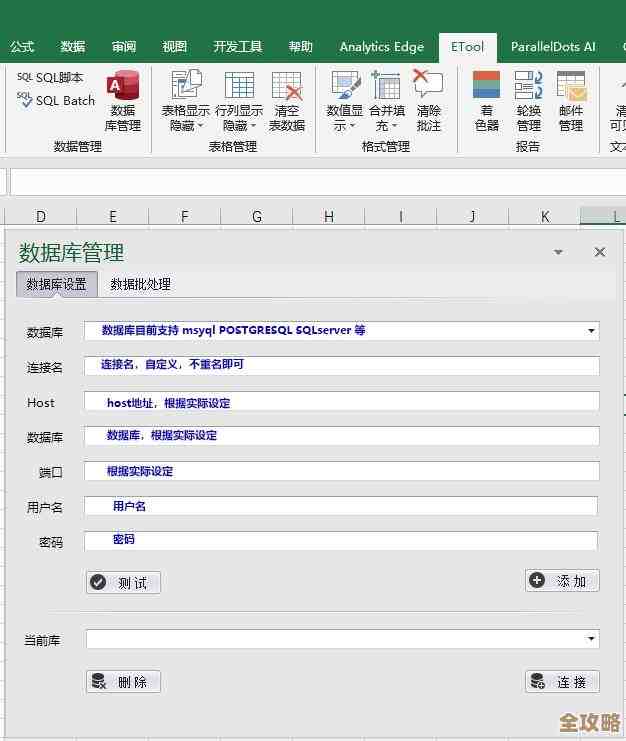This screenshot has width=626, height=741.
Task: Click 添加 button
Action: click(x=562, y=580)
